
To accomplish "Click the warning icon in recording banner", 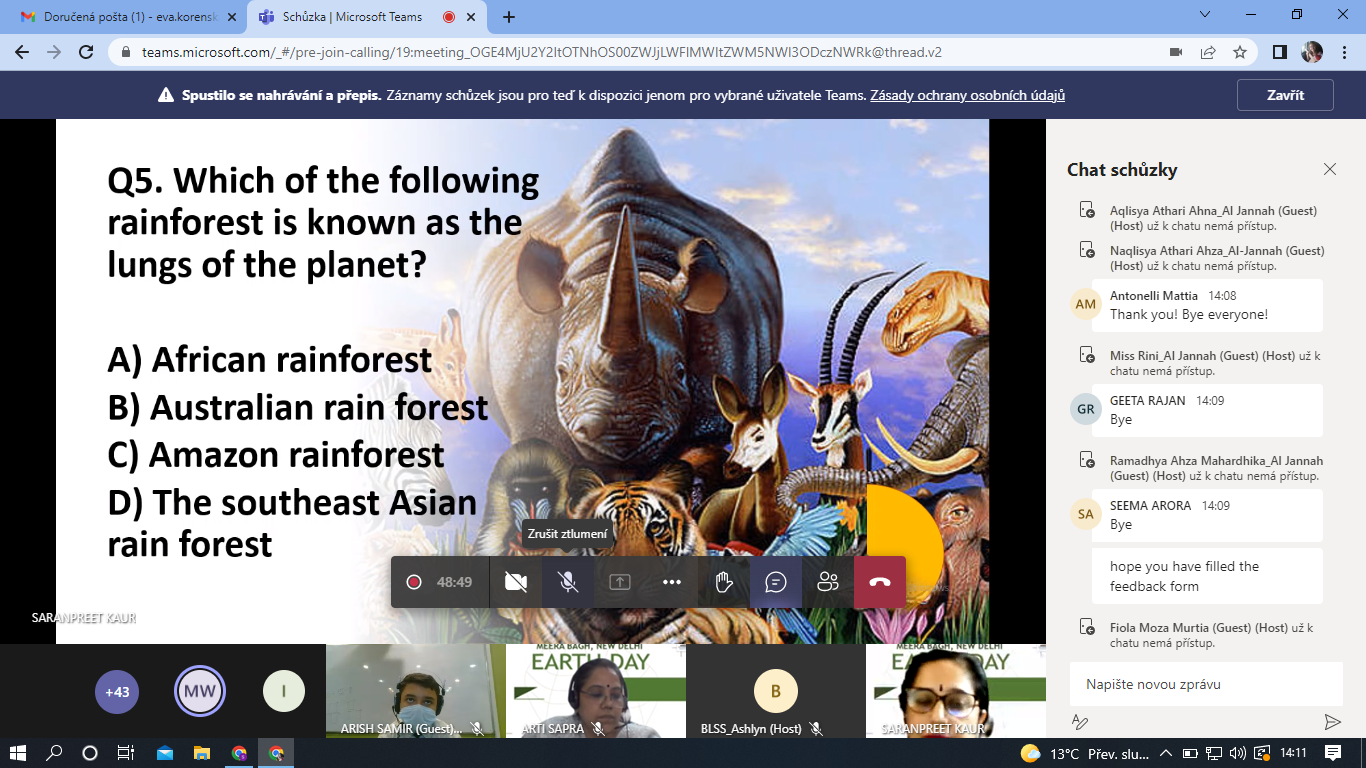I will [x=166, y=95].
